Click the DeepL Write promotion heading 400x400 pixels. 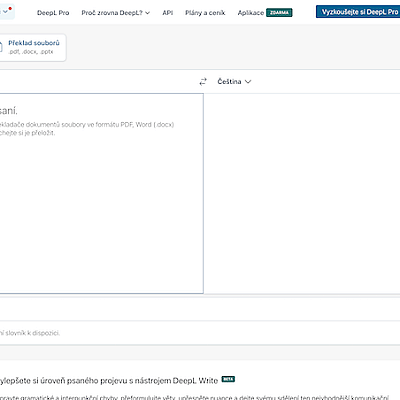[x=109, y=381]
